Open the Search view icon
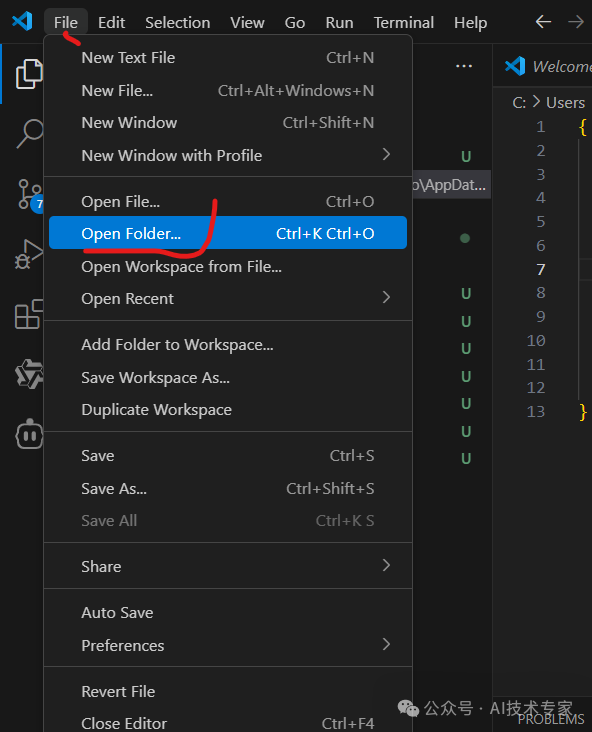Viewport: 592px width, 732px height. click(30, 134)
